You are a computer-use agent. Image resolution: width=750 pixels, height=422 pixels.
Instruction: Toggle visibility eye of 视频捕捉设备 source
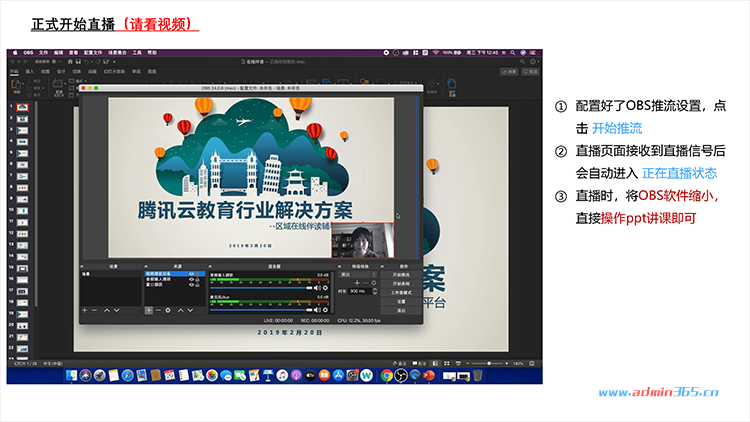point(191,274)
